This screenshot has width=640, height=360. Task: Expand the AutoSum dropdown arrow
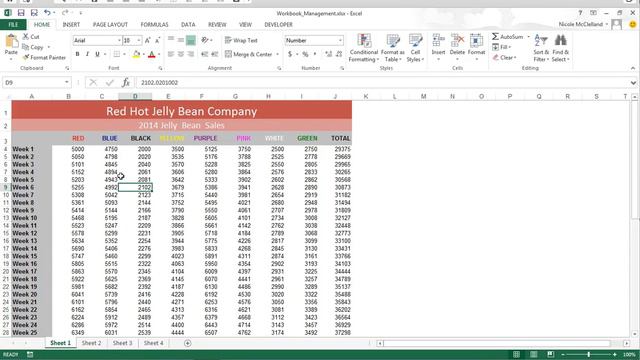(528, 37)
